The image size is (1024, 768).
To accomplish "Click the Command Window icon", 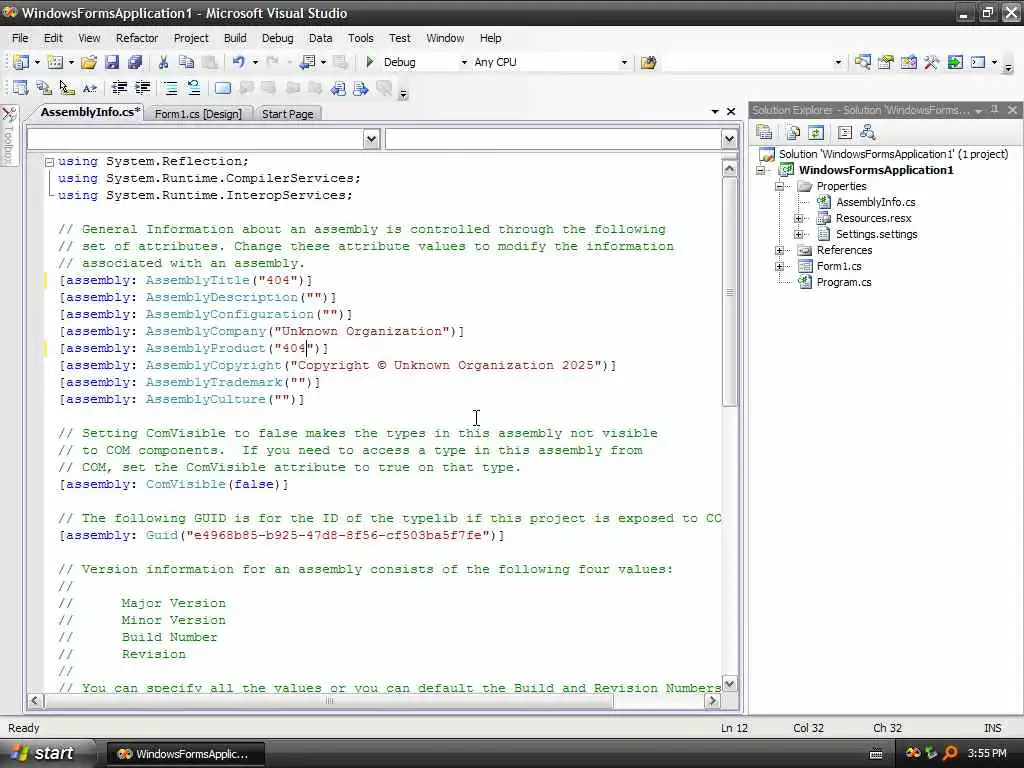I will point(978,62).
